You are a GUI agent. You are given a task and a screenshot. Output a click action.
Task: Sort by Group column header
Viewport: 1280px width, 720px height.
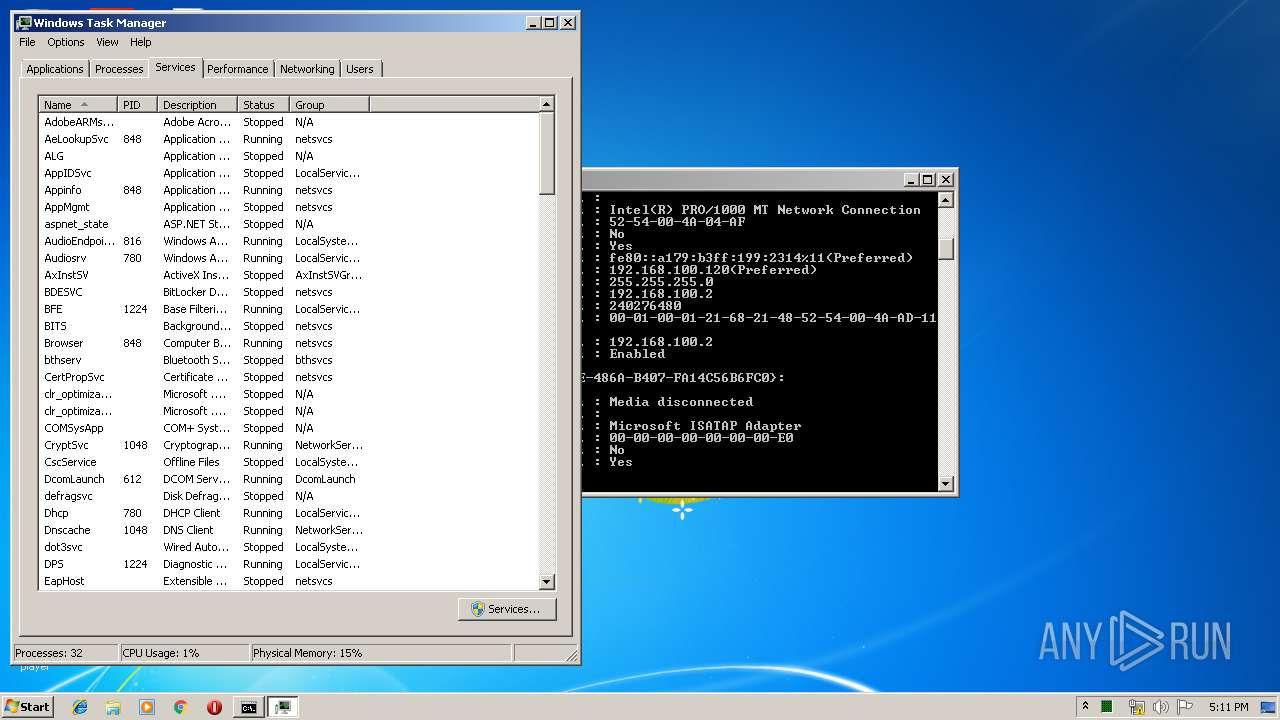click(329, 105)
